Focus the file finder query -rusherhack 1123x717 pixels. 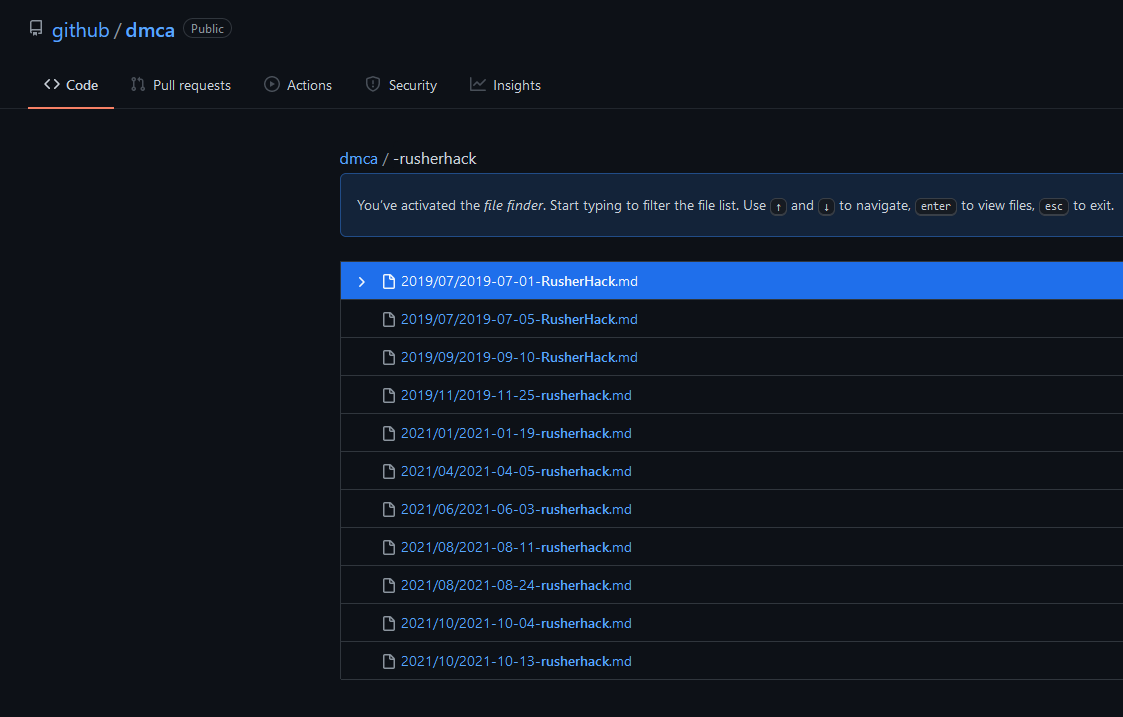click(x=435, y=159)
